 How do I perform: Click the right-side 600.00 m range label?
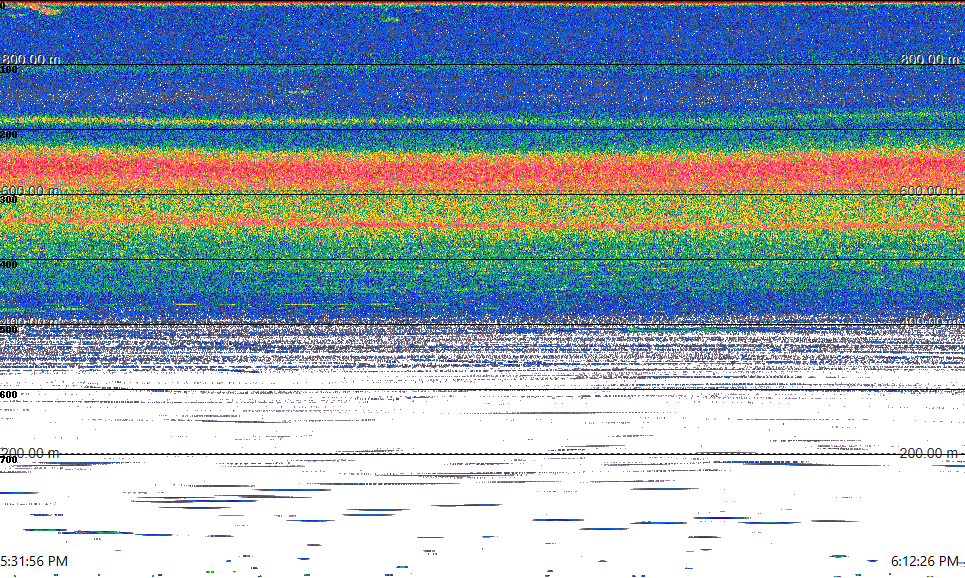point(929,191)
